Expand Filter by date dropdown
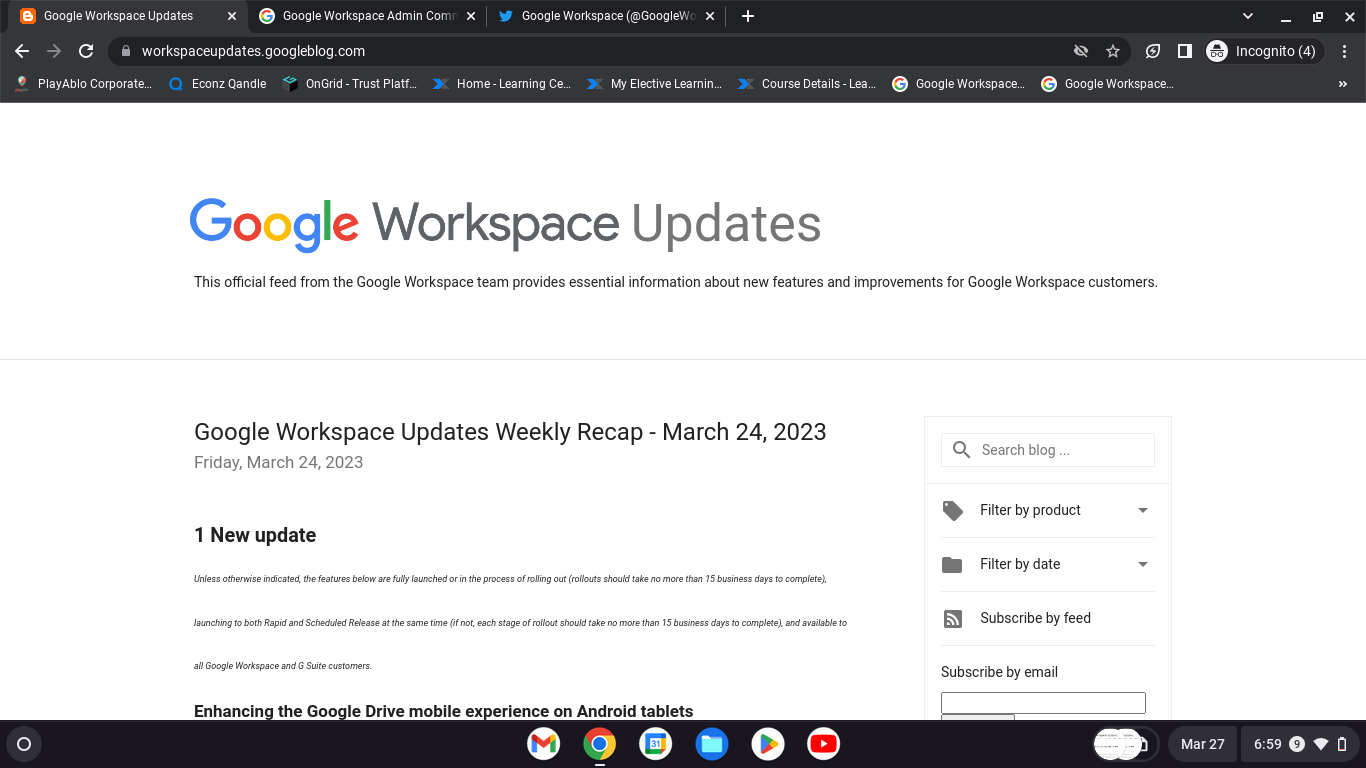Viewport: 1366px width, 768px height. tap(1048, 564)
